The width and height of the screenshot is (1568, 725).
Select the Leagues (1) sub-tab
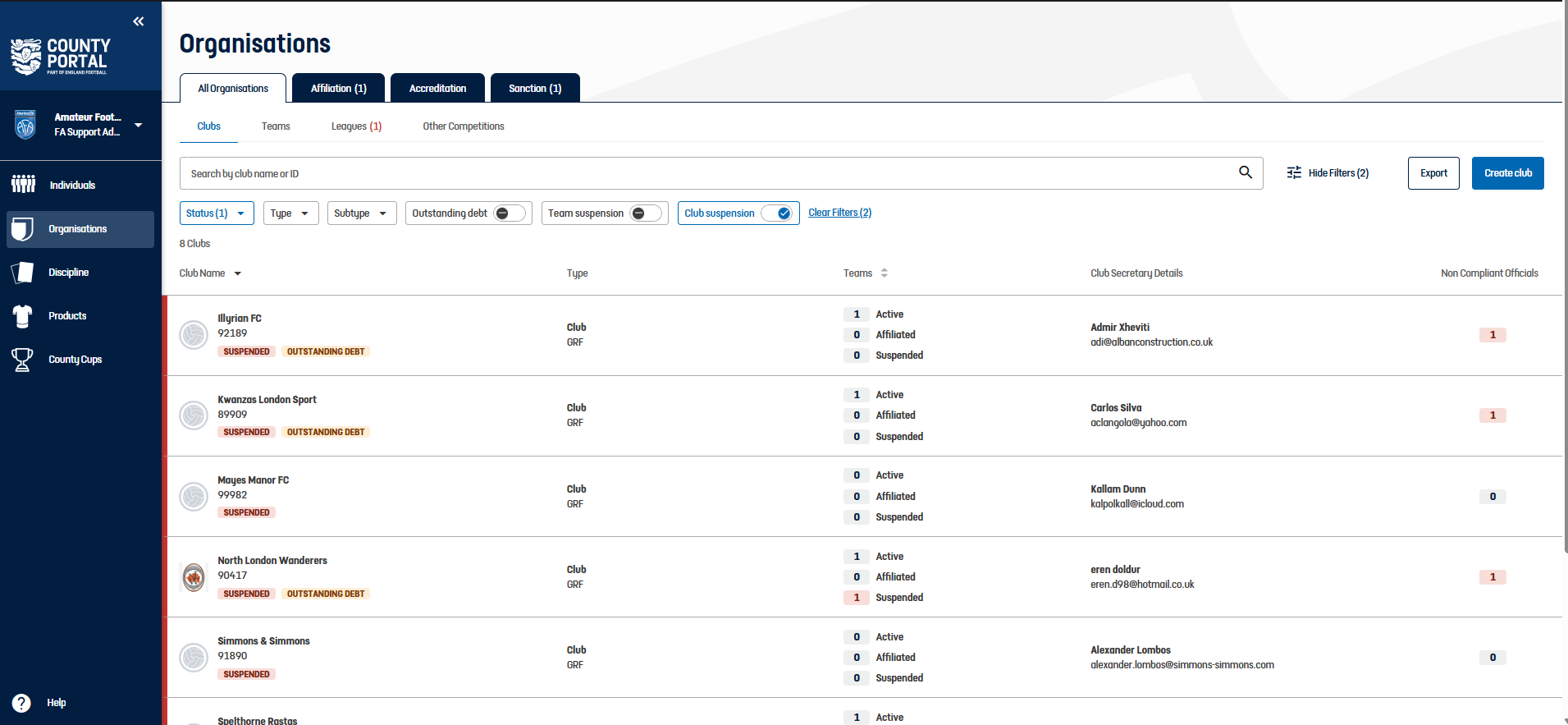pyautogui.click(x=356, y=126)
